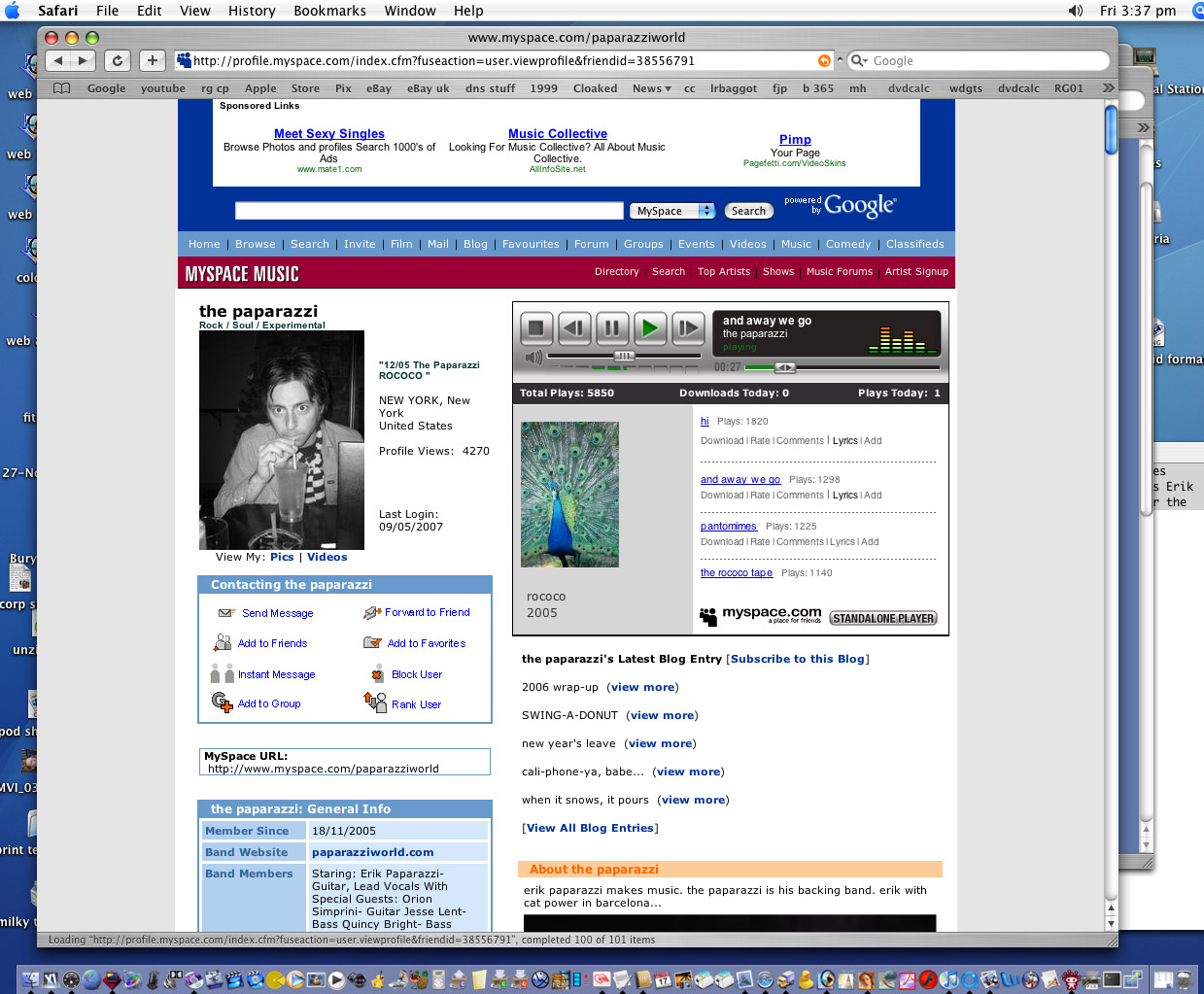Open View All Blog Entries
This screenshot has width=1204, height=994.
pyautogui.click(x=590, y=828)
